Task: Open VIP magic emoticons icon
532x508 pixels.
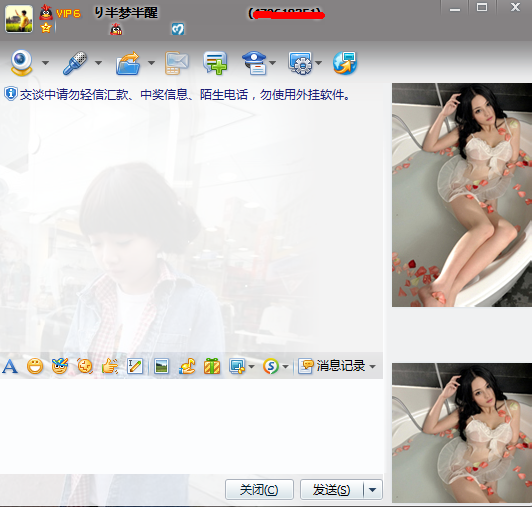Action: pos(60,366)
